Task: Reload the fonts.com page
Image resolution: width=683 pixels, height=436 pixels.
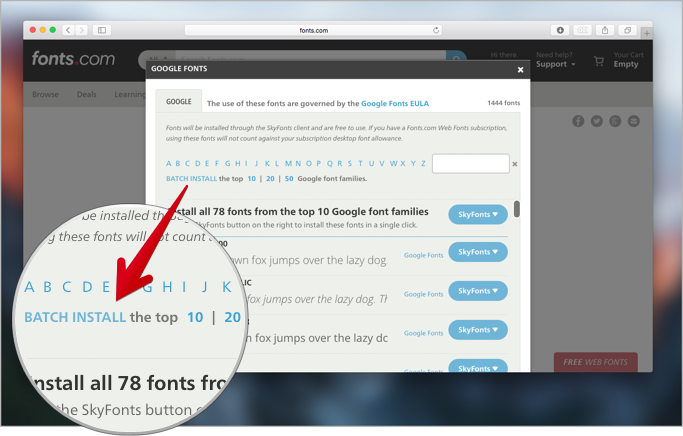Action: pyautogui.click(x=436, y=30)
